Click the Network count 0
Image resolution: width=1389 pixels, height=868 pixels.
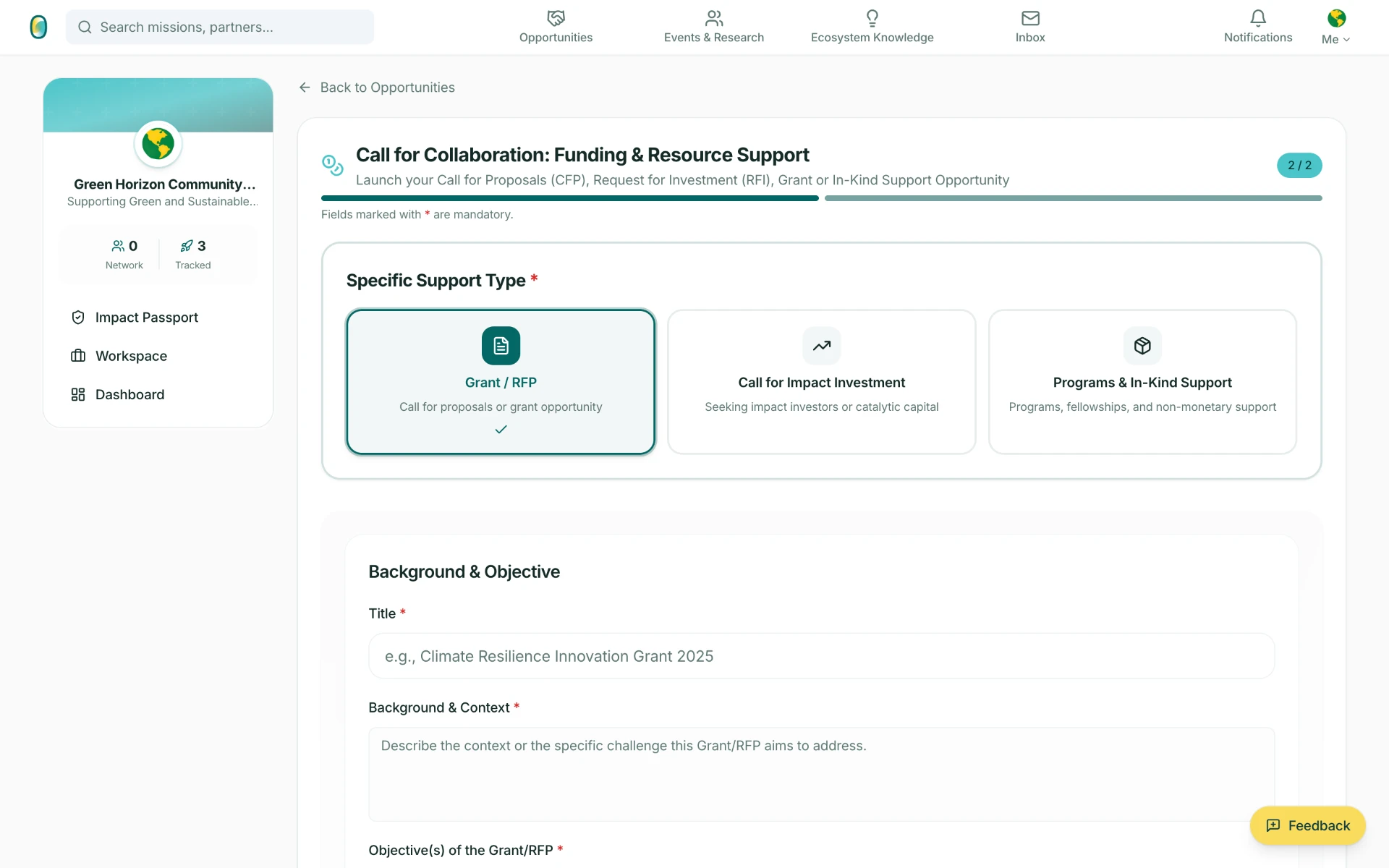coord(133,246)
